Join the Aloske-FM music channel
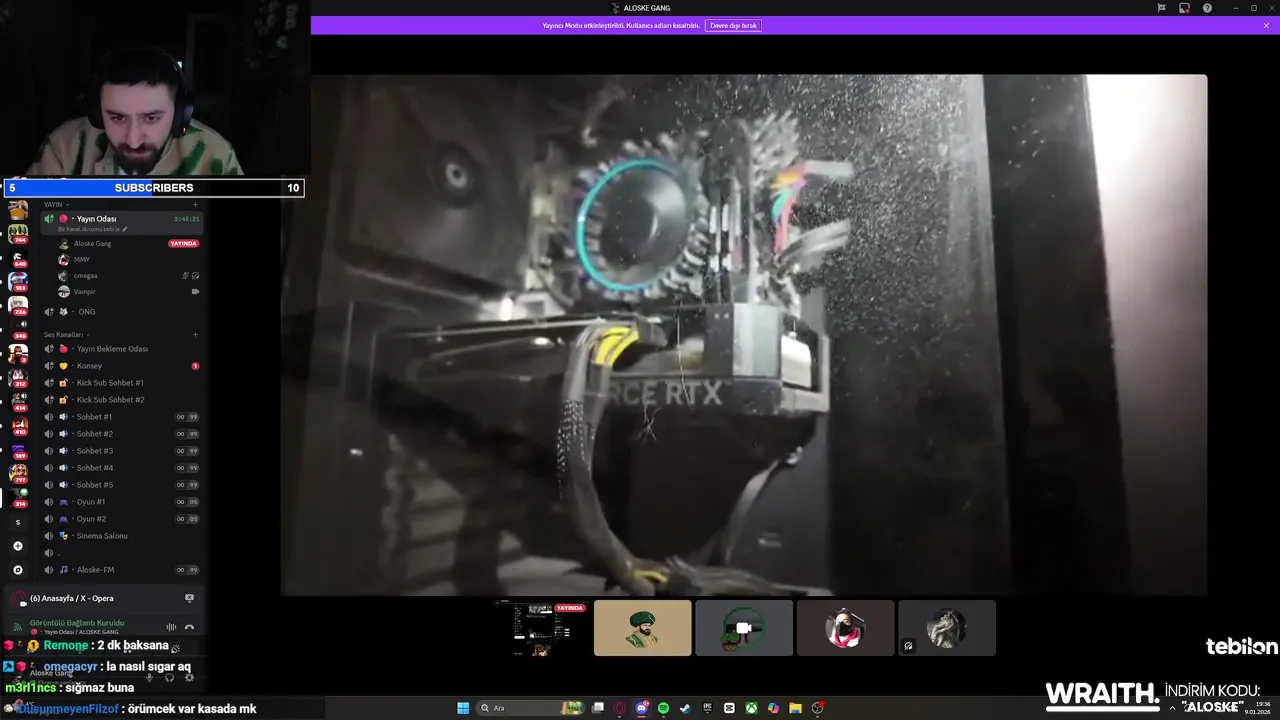 (x=122, y=570)
